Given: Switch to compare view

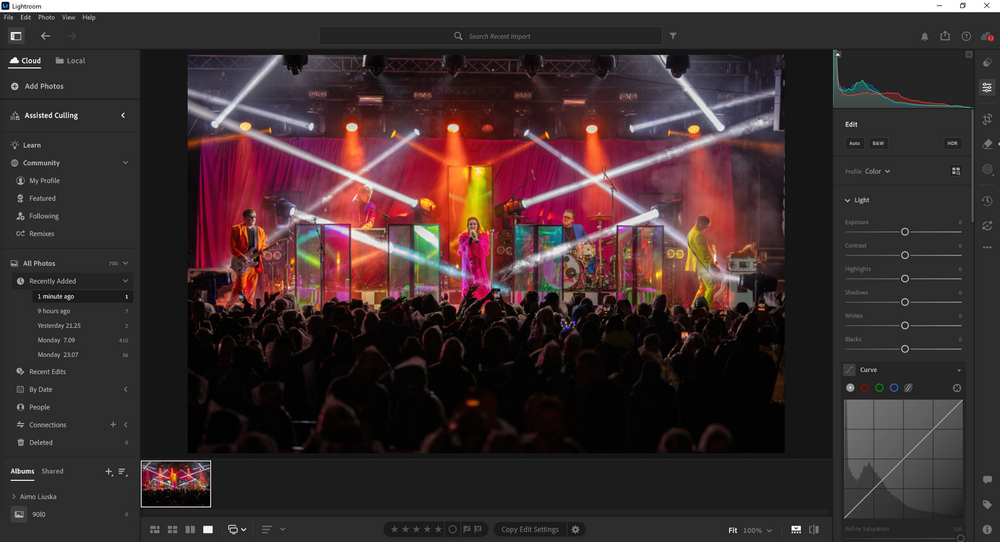Looking at the screenshot, I should [x=190, y=529].
